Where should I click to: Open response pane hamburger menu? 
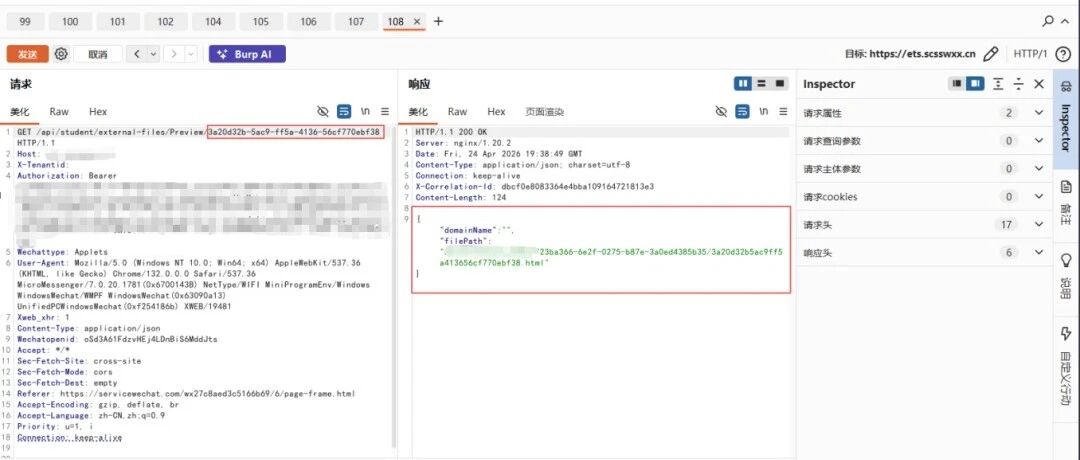click(783, 112)
